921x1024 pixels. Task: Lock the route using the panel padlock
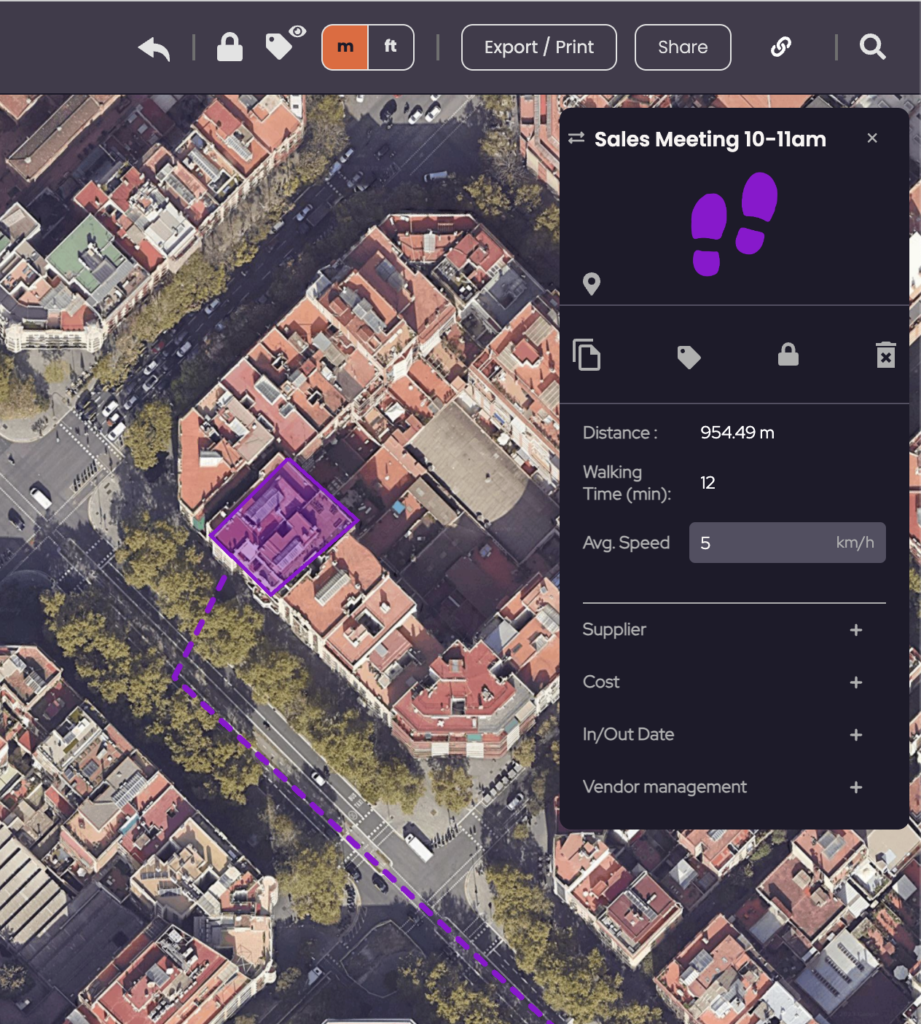pyautogui.click(x=788, y=355)
